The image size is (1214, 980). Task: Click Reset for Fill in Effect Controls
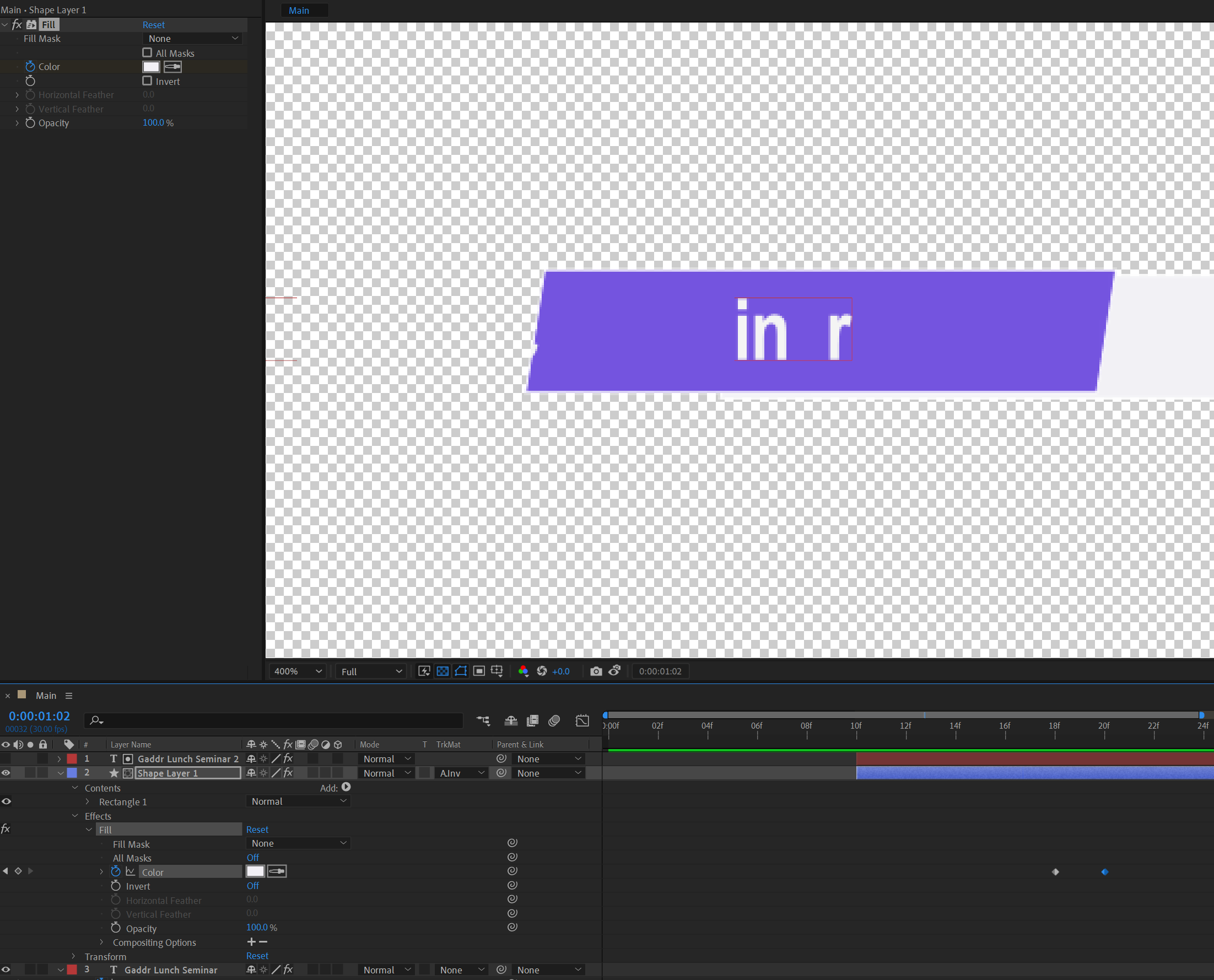[153, 25]
